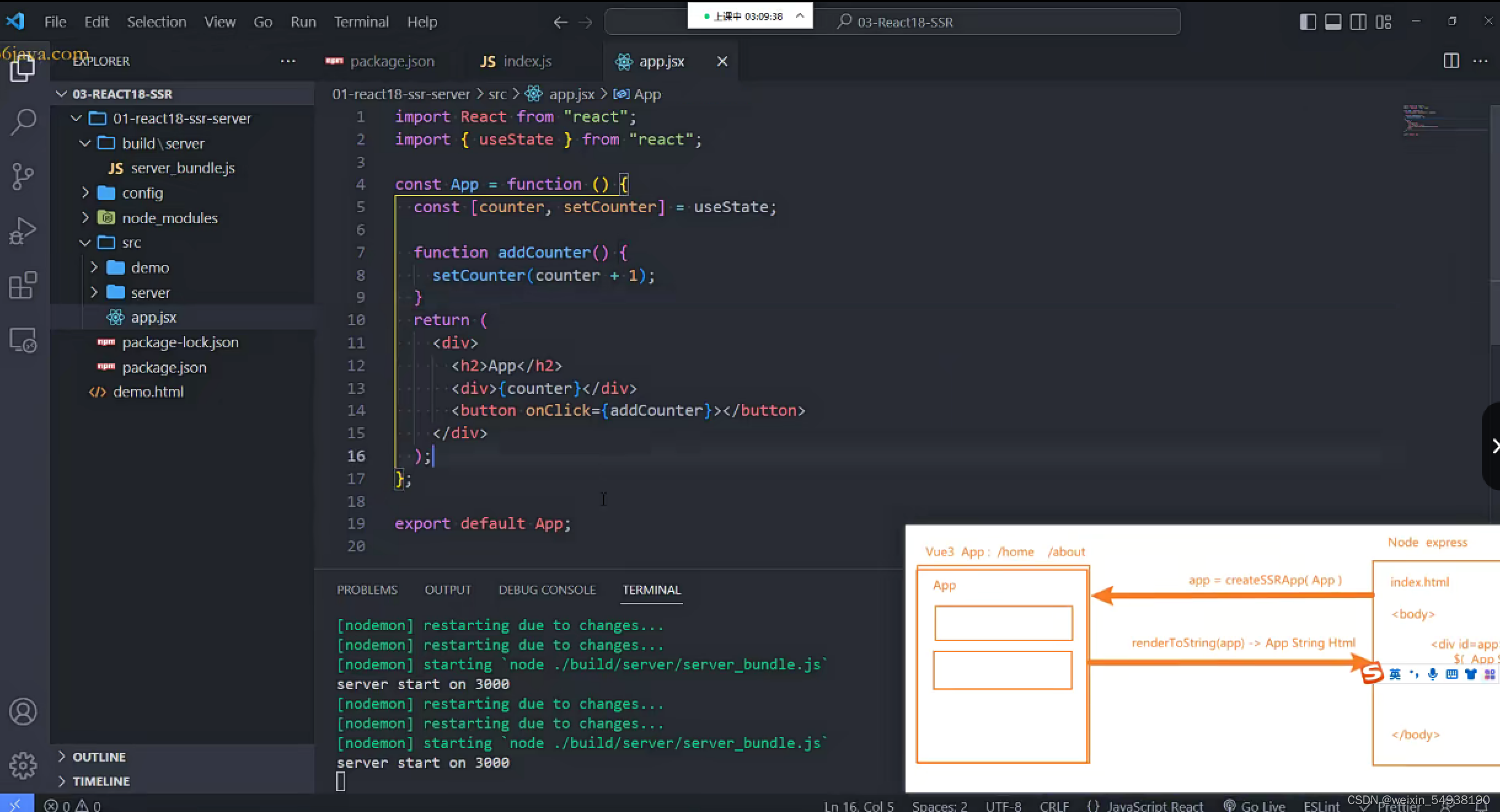Expand the OUTLINE section
The image size is (1500, 812).
point(98,757)
